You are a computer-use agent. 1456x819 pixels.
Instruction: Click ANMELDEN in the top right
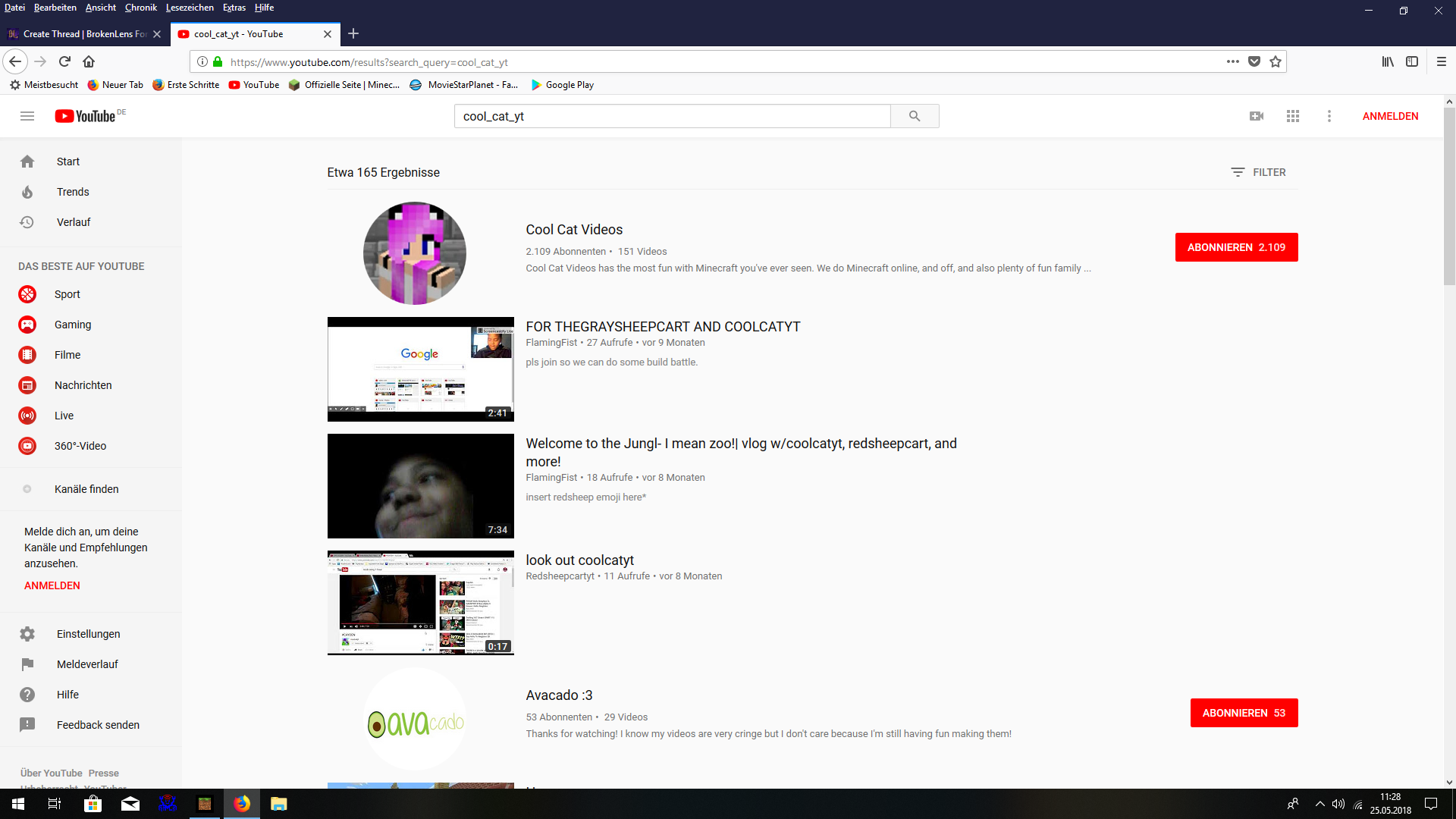1390,116
